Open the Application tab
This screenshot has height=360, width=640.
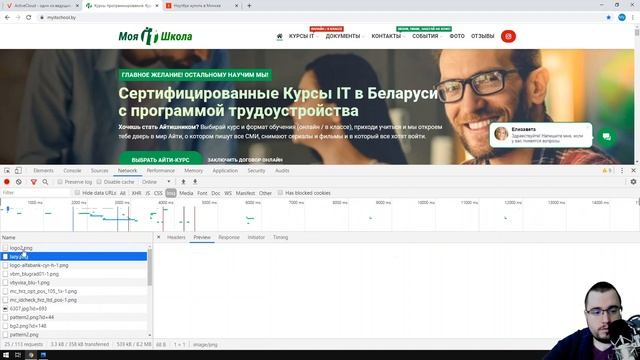[225, 171]
